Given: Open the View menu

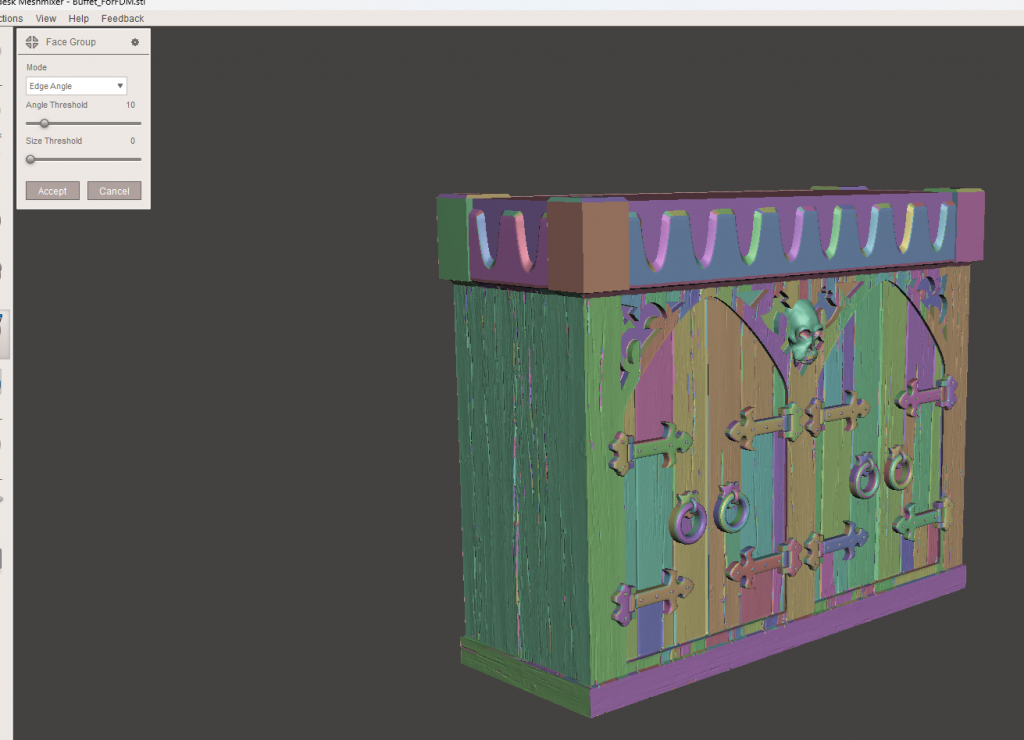Looking at the screenshot, I should click(x=46, y=18).
